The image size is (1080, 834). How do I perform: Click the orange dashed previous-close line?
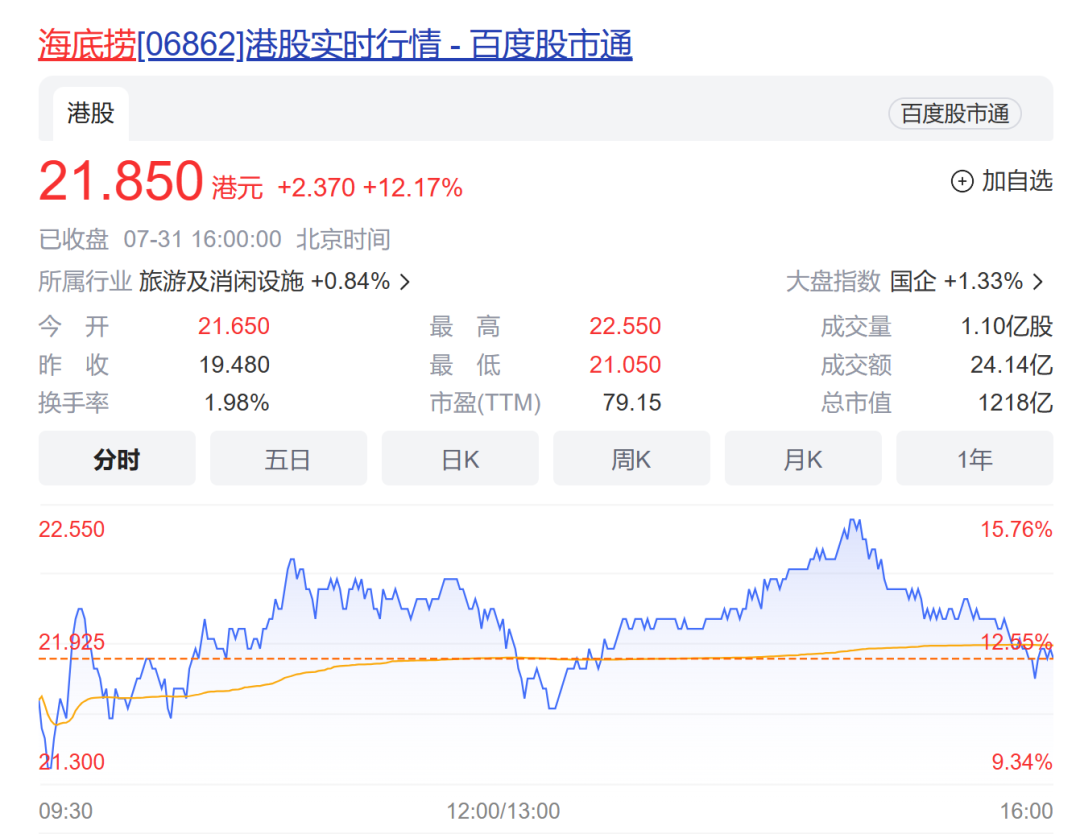pos(546,659)
